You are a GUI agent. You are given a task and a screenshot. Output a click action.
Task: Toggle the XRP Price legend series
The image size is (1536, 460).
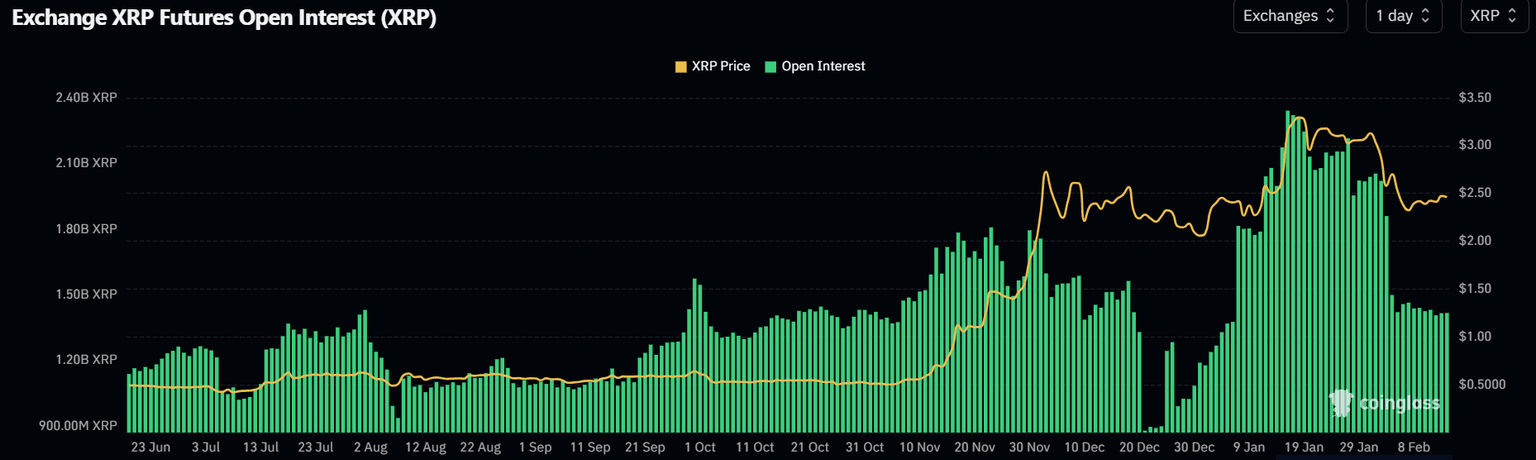(720, 66)
